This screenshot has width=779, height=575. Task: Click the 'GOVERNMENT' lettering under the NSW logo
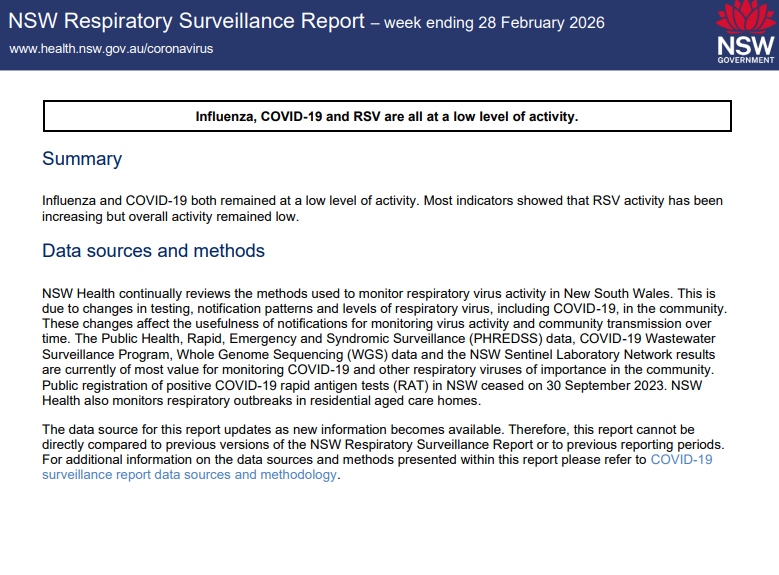[x=745, y=61]
